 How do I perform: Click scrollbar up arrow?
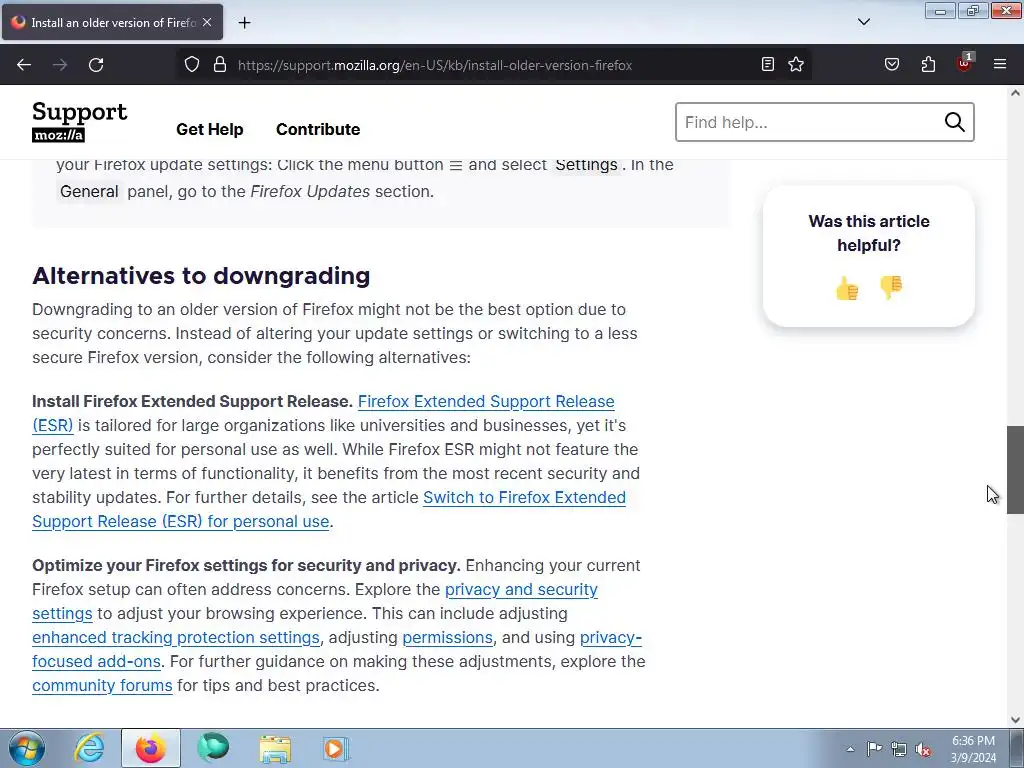pyautogui.click(x=1015, y=93)
